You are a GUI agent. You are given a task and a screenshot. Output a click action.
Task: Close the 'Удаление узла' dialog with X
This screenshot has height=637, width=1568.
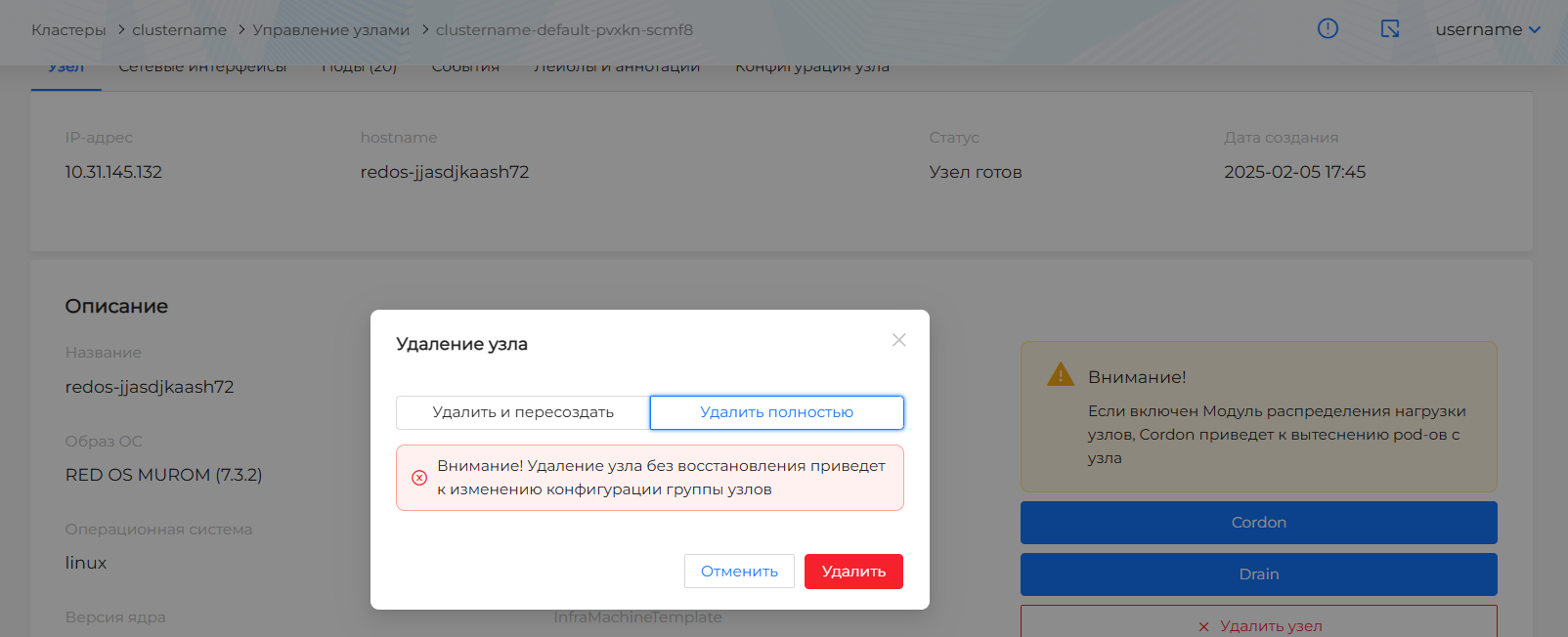898,340
